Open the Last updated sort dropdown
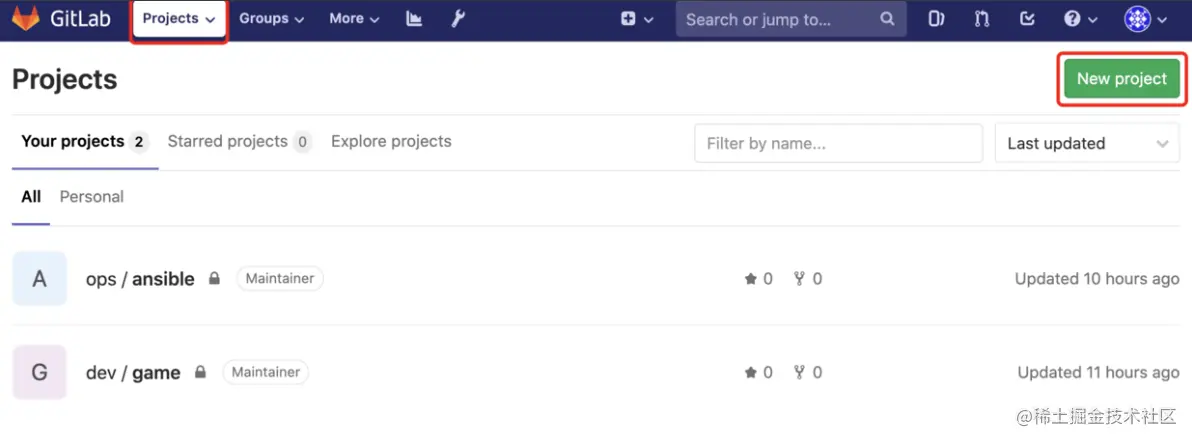The image size is (1192, 442). [1087, 143]
